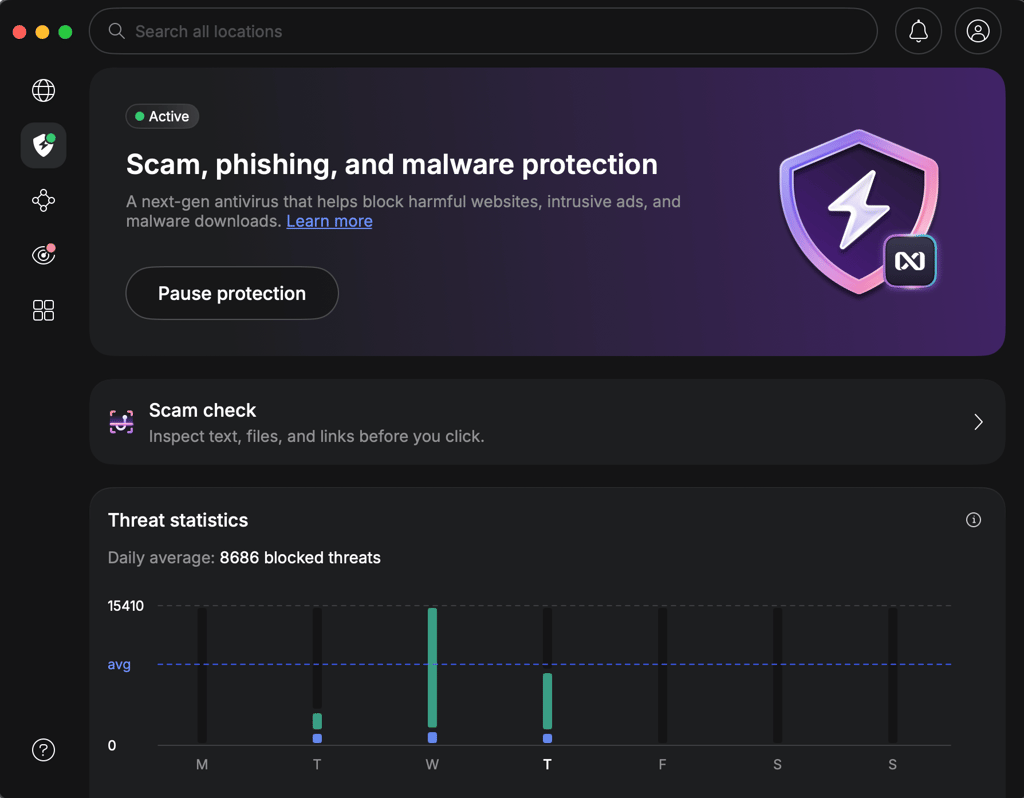
Task: Open the apps grid sidebar icon
Action: tap(43, 310)
